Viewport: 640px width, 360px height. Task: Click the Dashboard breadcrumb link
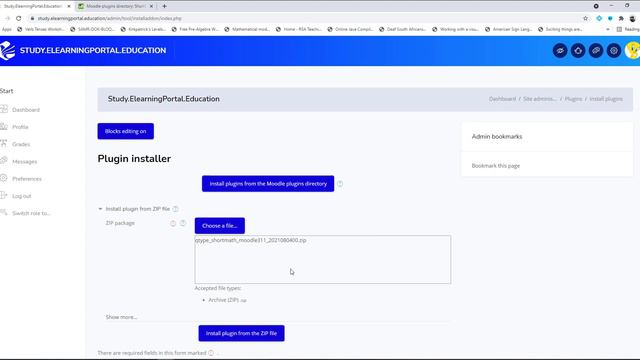[502, 99]
